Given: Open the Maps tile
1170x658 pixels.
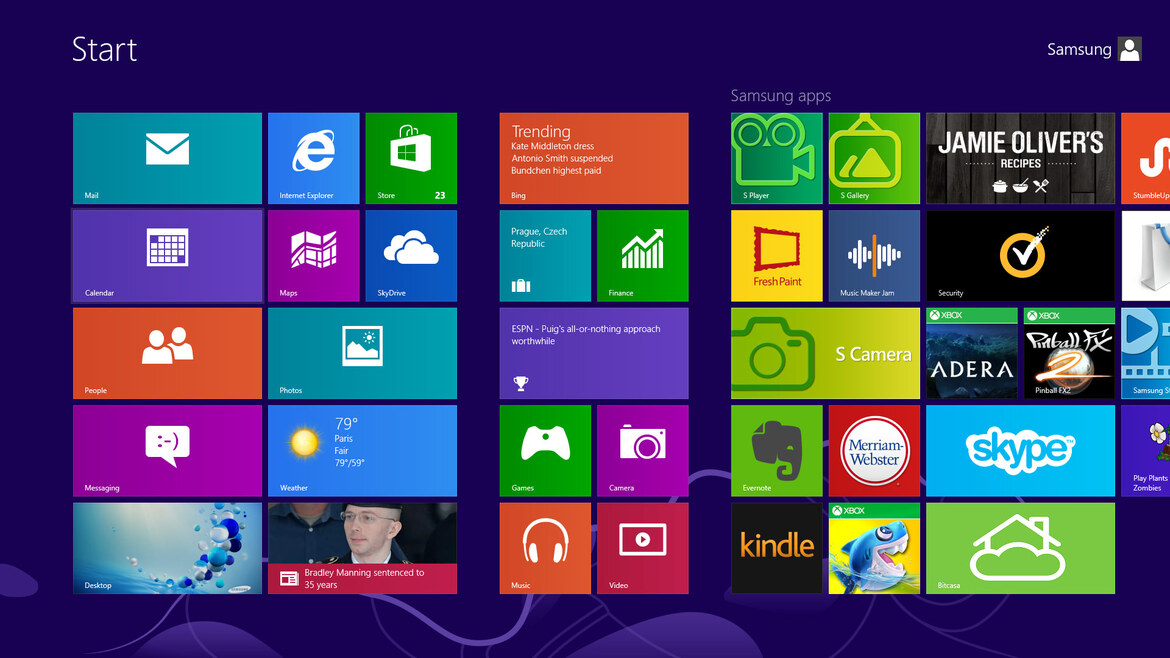Looking at the screenshot, I should pyautogui.click(x=313, y=256).
